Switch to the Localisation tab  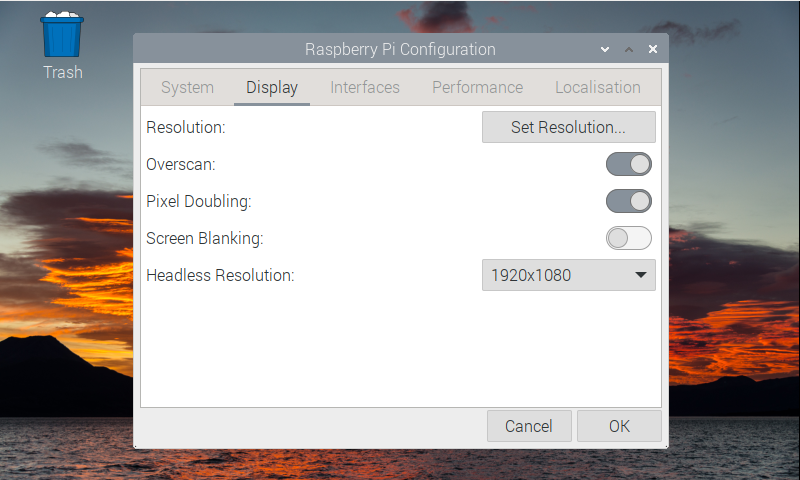coord(598,87)
